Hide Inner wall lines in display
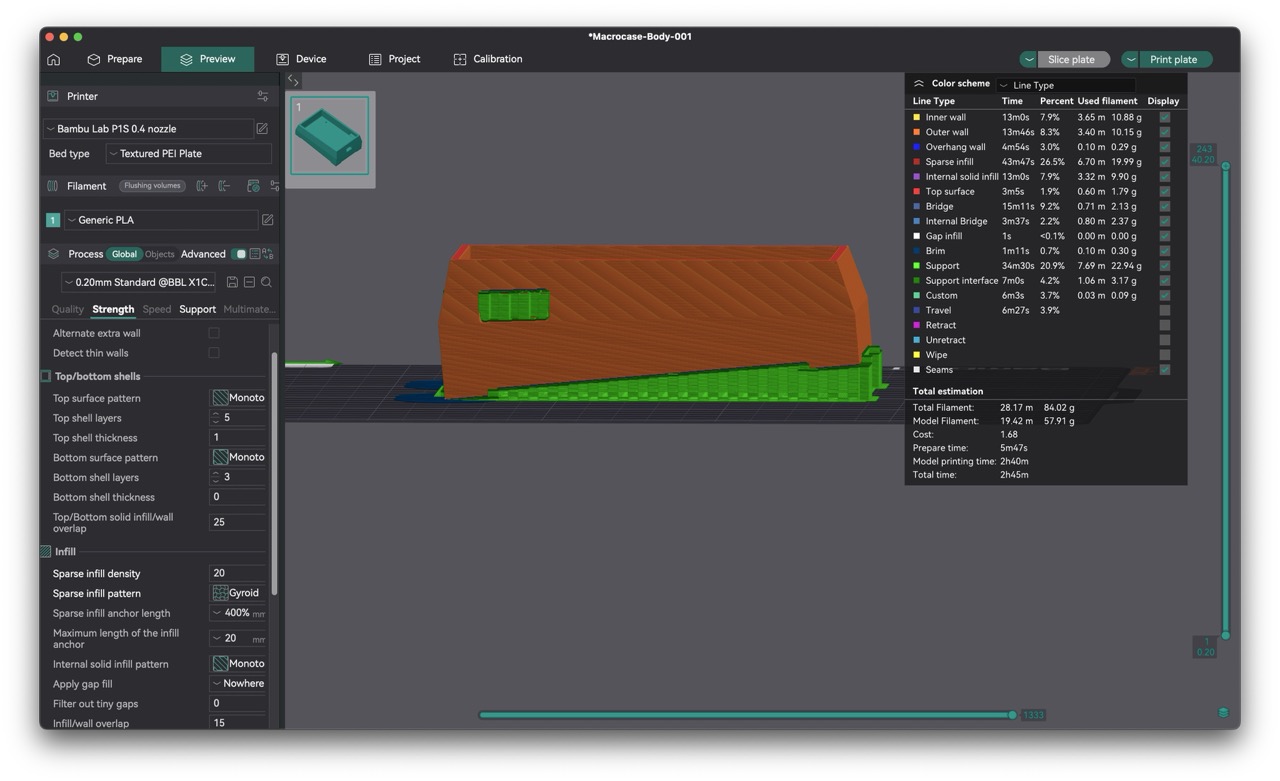The image size is (1280, 781). pos(1165,118)
